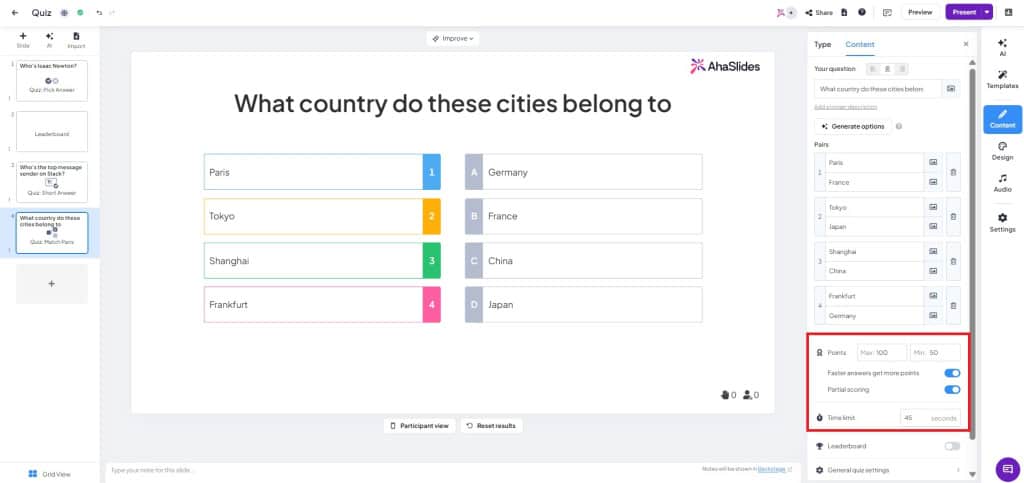This screenshot has height=483, width=1024.
Task: Click the redo arrow in header
Action: tap(112, 12)
